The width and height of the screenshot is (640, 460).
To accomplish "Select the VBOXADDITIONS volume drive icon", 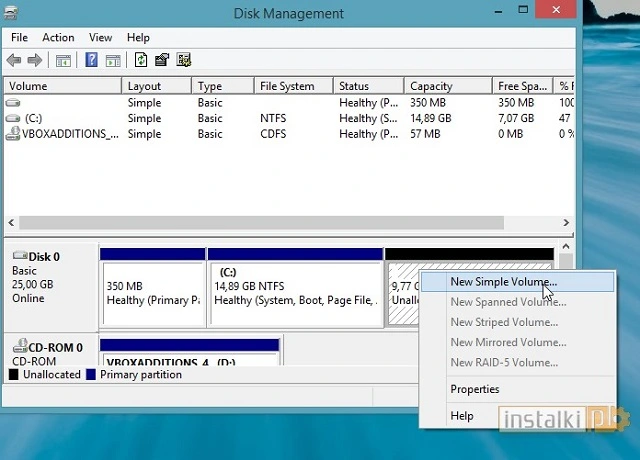I will pos(13,134).
